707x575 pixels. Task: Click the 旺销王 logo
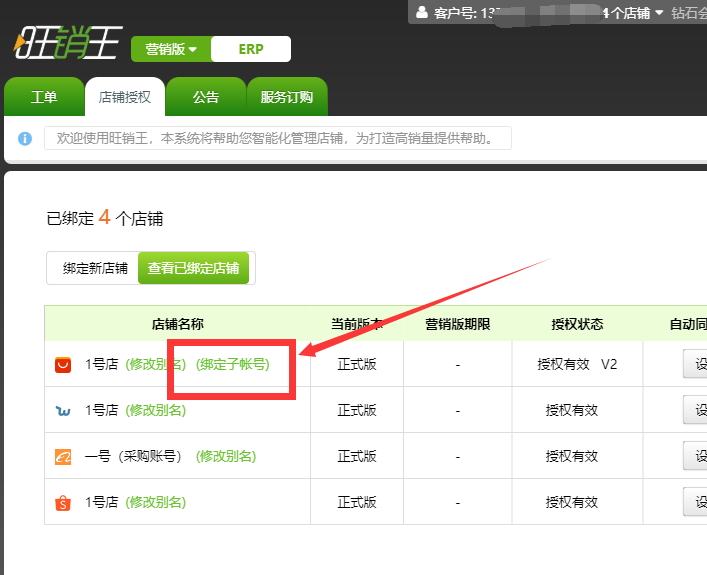click(68, 43)
